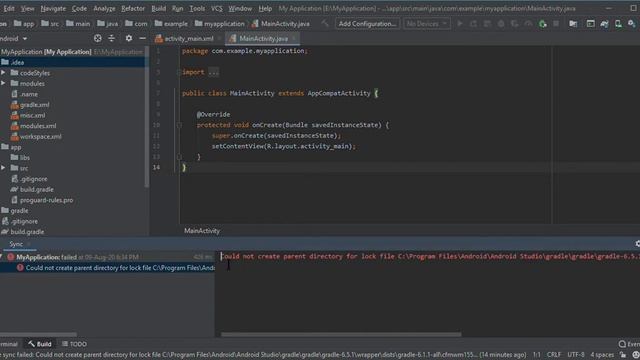This screenshot has height=360, width=640.
Task: Expand the modules folder
Action: pos(3,83)
